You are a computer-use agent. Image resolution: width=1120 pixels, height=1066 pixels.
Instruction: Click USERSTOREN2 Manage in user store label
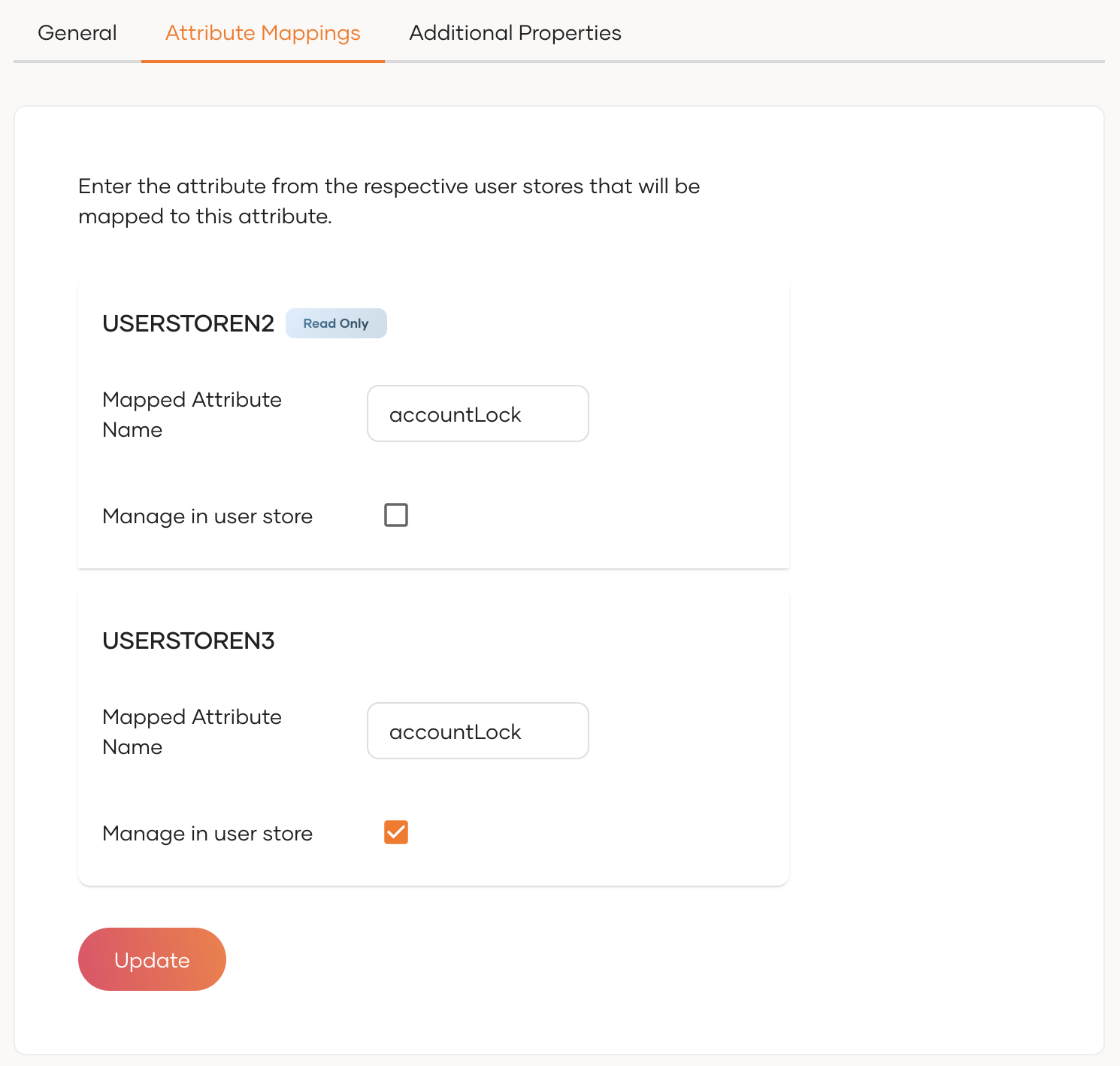coord(207,516)
